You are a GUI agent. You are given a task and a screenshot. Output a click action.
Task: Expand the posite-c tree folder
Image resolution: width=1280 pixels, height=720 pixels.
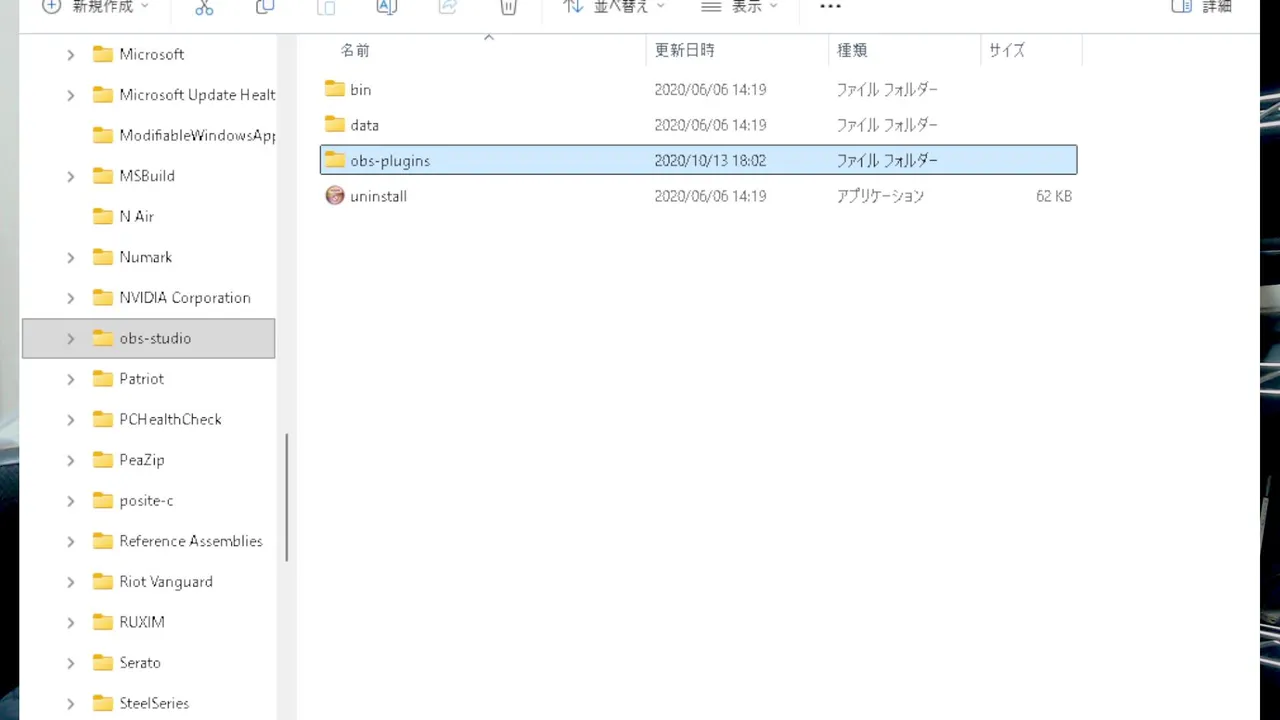(x=70, y=501)
